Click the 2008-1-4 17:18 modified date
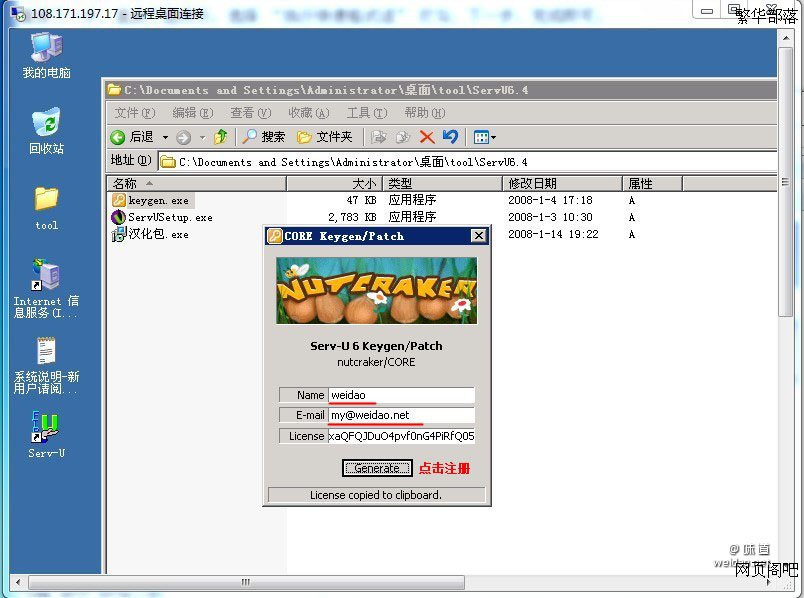Viewport: 804px width, 598px height. coord(550,200)
